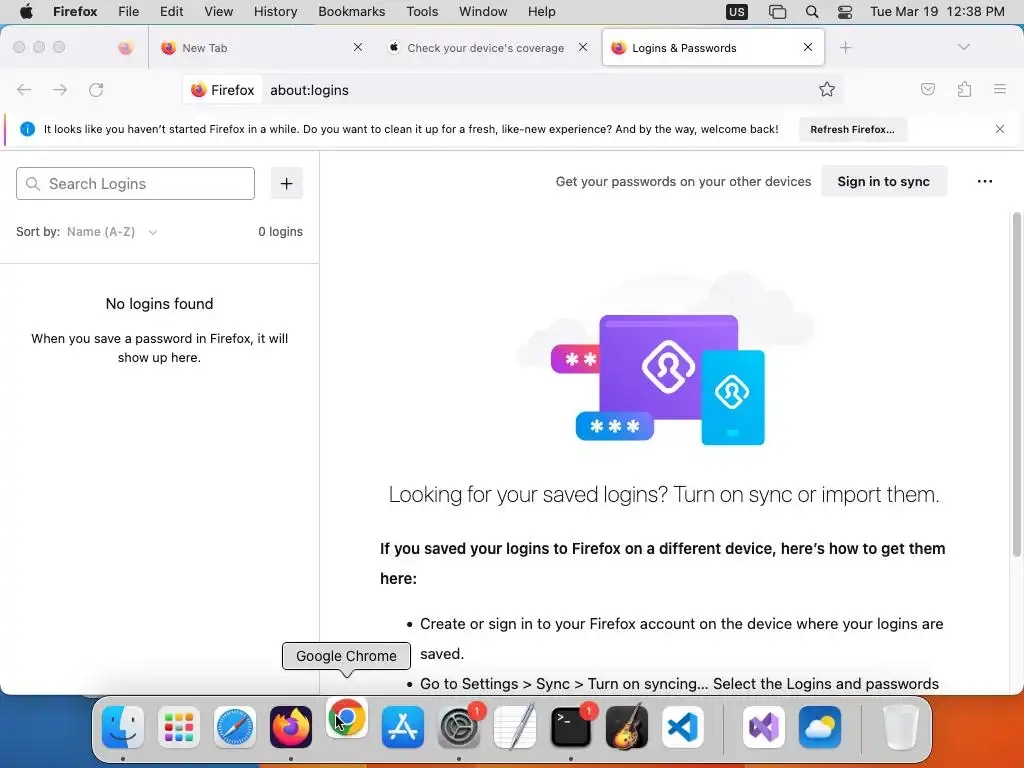
Task: Launch Safari from the Dock
Action: coord(235,727)
